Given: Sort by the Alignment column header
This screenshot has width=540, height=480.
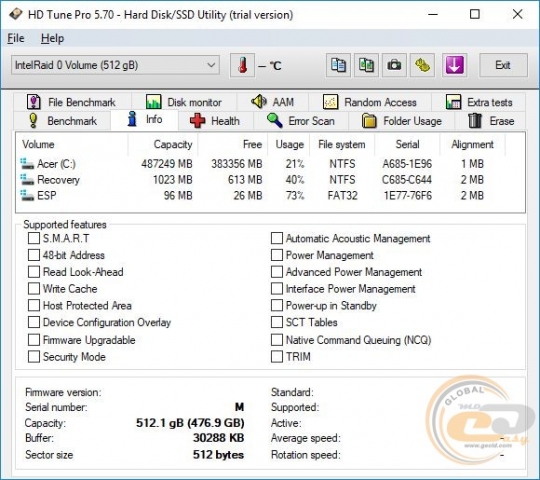Looking at the screenshot, I should [x=472, y=144].
